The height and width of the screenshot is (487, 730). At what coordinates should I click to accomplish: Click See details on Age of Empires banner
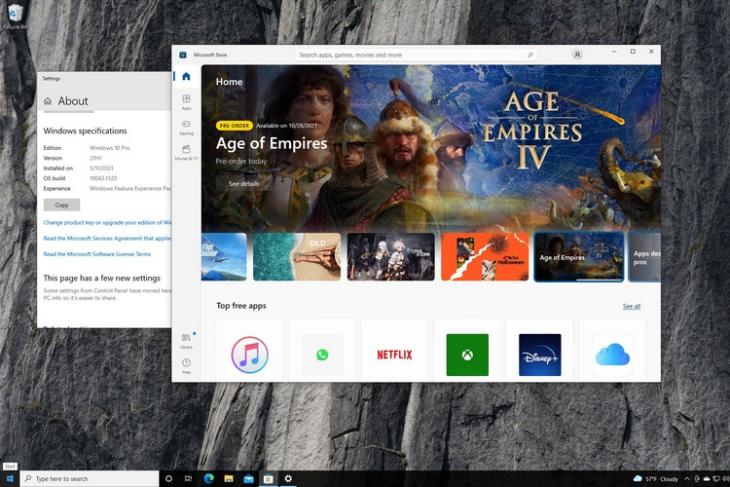pos(244,183)
